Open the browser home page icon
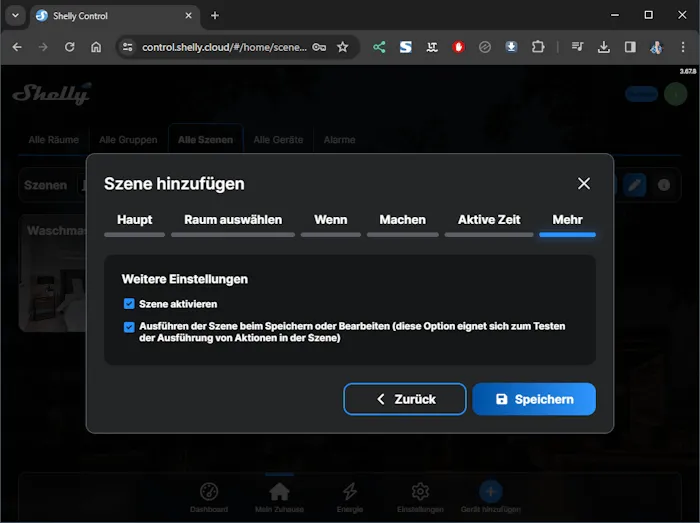Viewport: 700px width, 523px height. tap(96, 47)
